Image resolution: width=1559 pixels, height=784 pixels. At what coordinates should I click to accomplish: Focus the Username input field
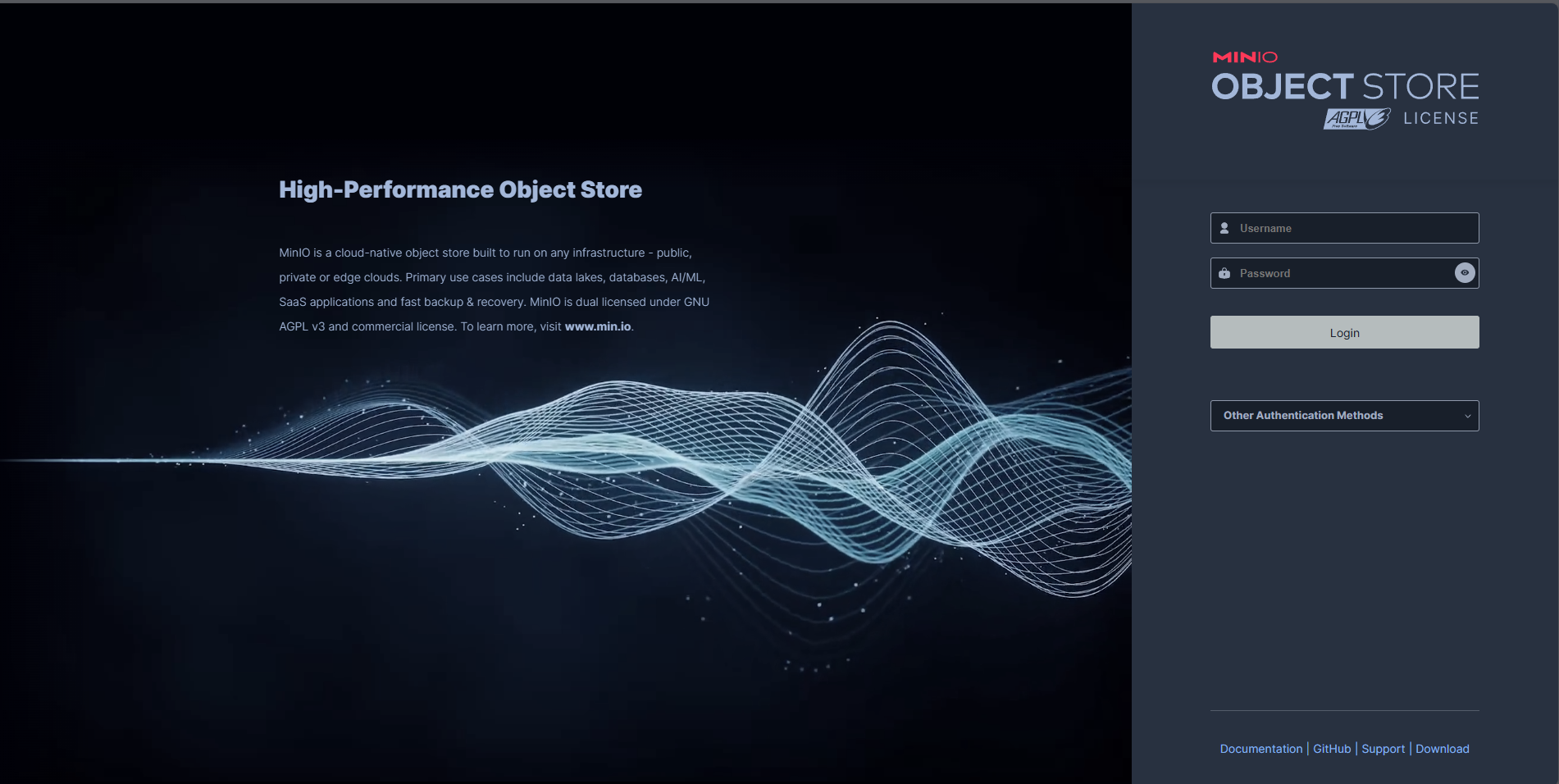coord(1353,228)
